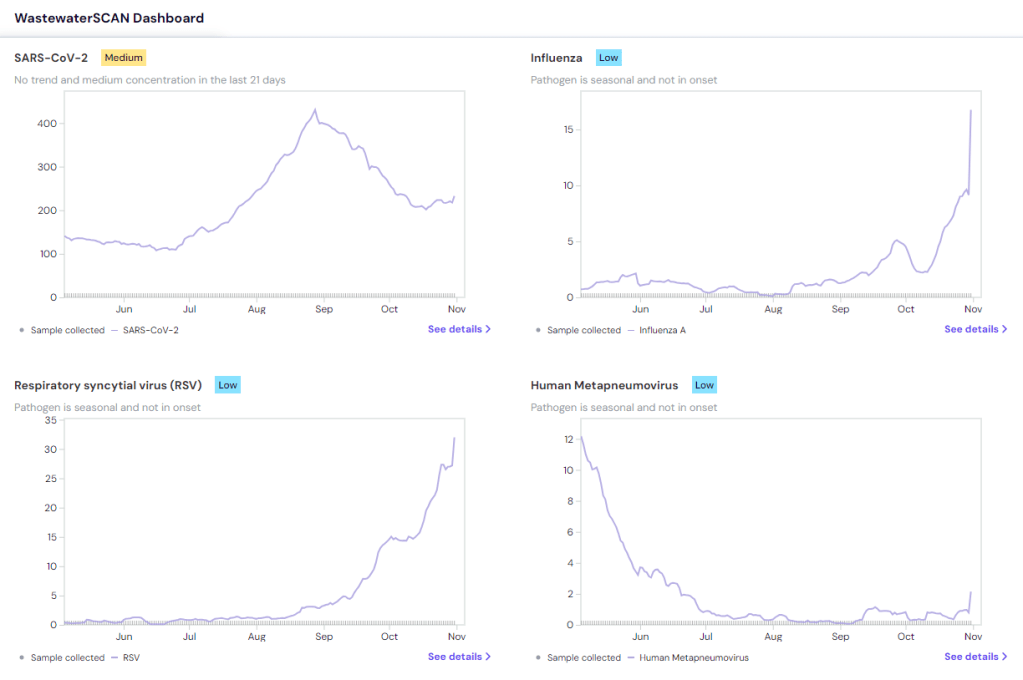Open See details for SARS-CoV-2 chart
The width and height of the screenshot is (1023, 680).
(455, 329)
